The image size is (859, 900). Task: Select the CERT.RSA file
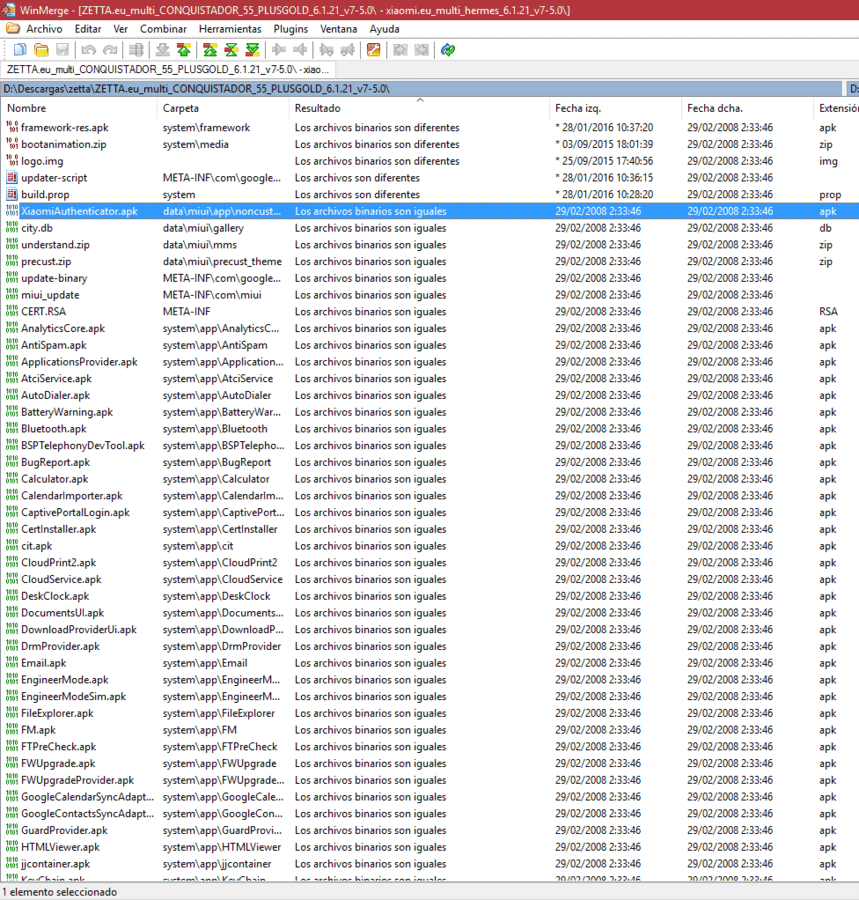point(43,311)
